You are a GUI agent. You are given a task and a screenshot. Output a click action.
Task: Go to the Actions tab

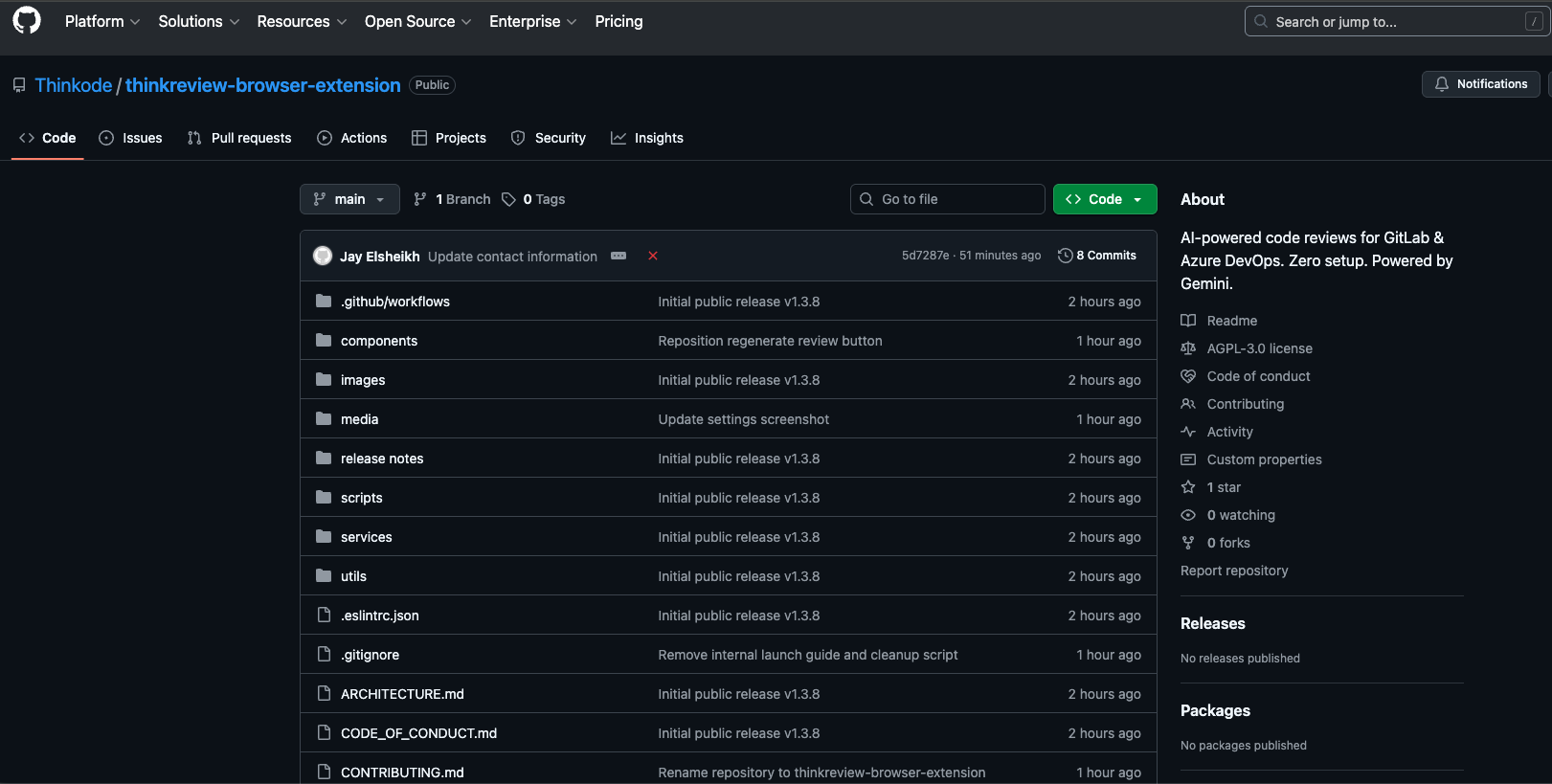coord(352,138)
